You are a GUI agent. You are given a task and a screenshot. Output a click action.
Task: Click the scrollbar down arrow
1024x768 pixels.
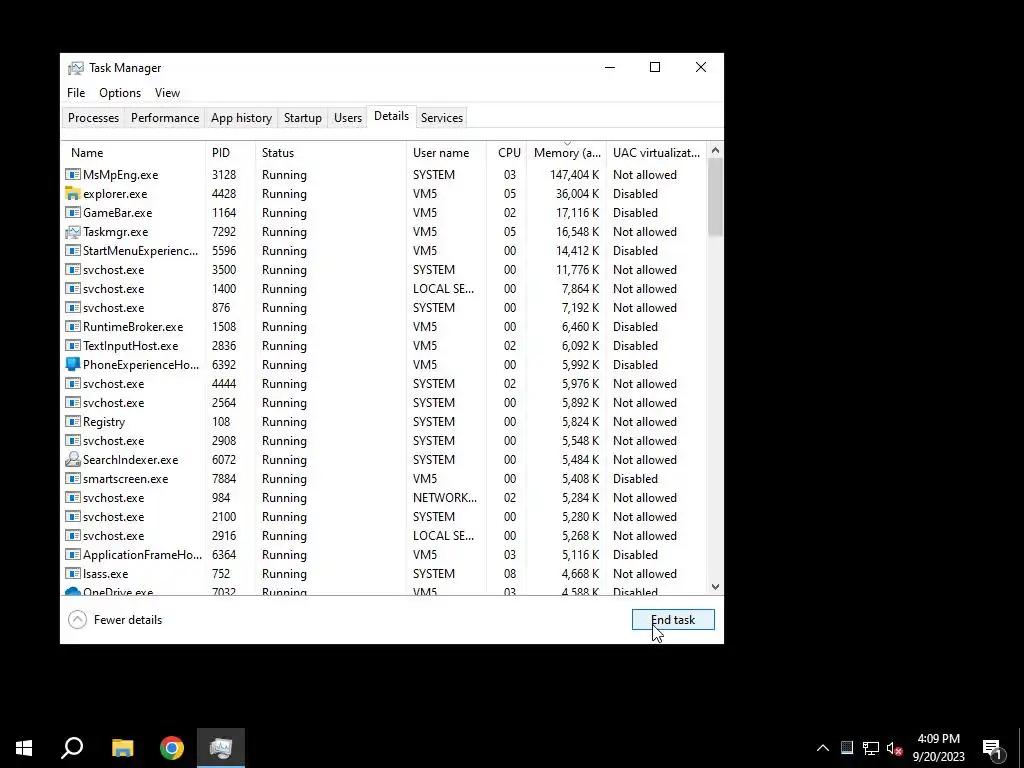[715, 587]
